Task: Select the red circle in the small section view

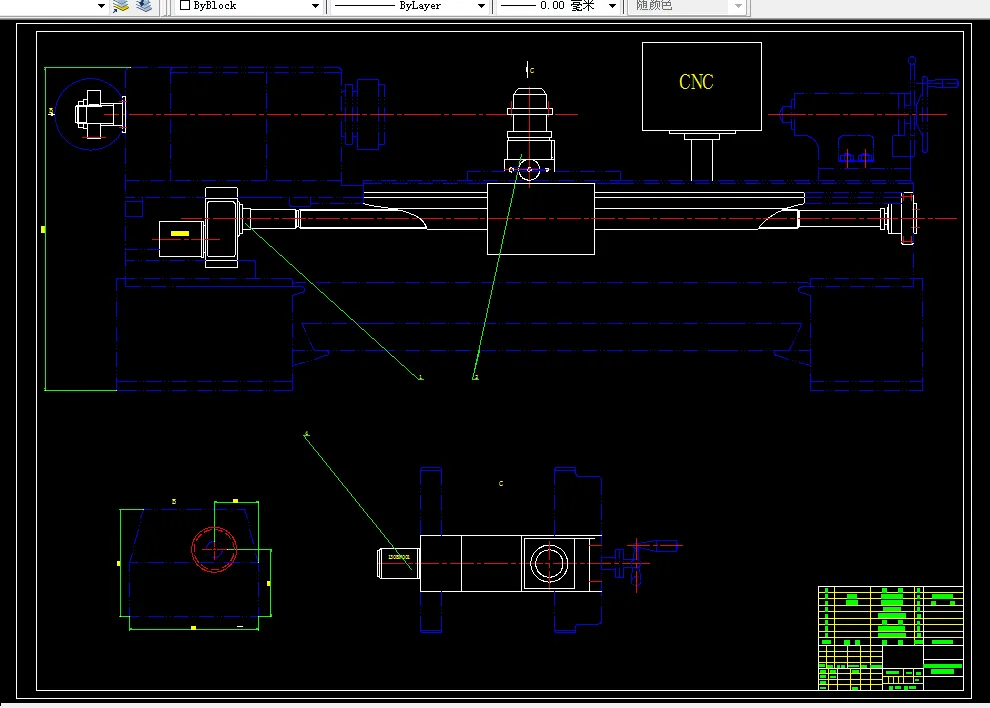Action: [x=214, y=549]
